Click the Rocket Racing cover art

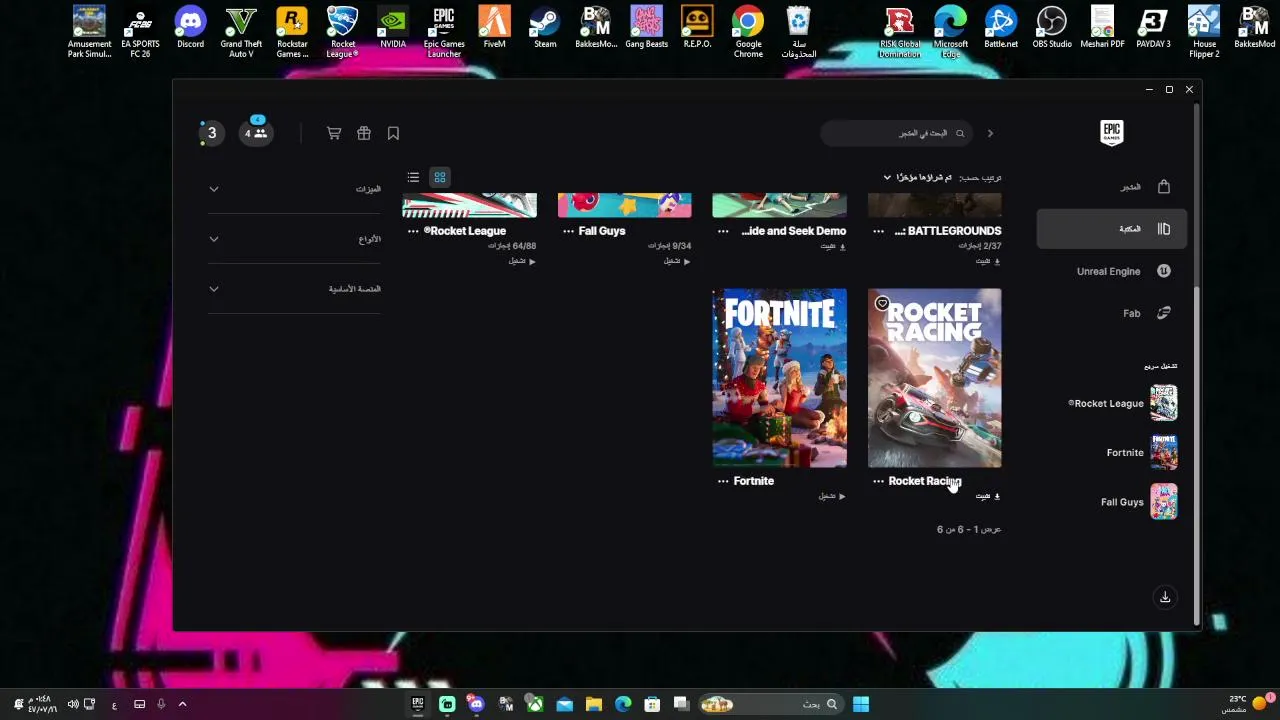pyautogui.click(x=934, y=378)
